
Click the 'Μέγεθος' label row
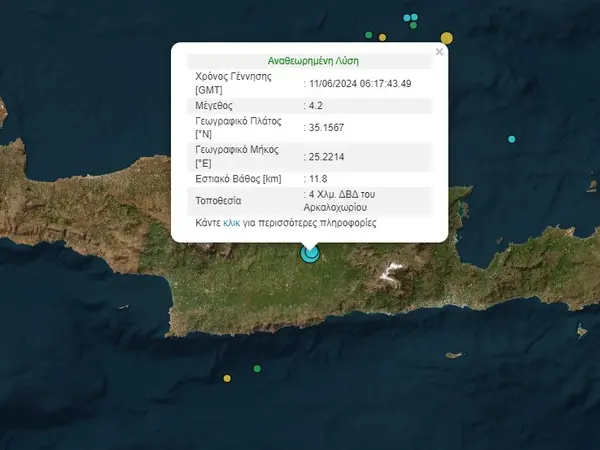pos(216,105)
